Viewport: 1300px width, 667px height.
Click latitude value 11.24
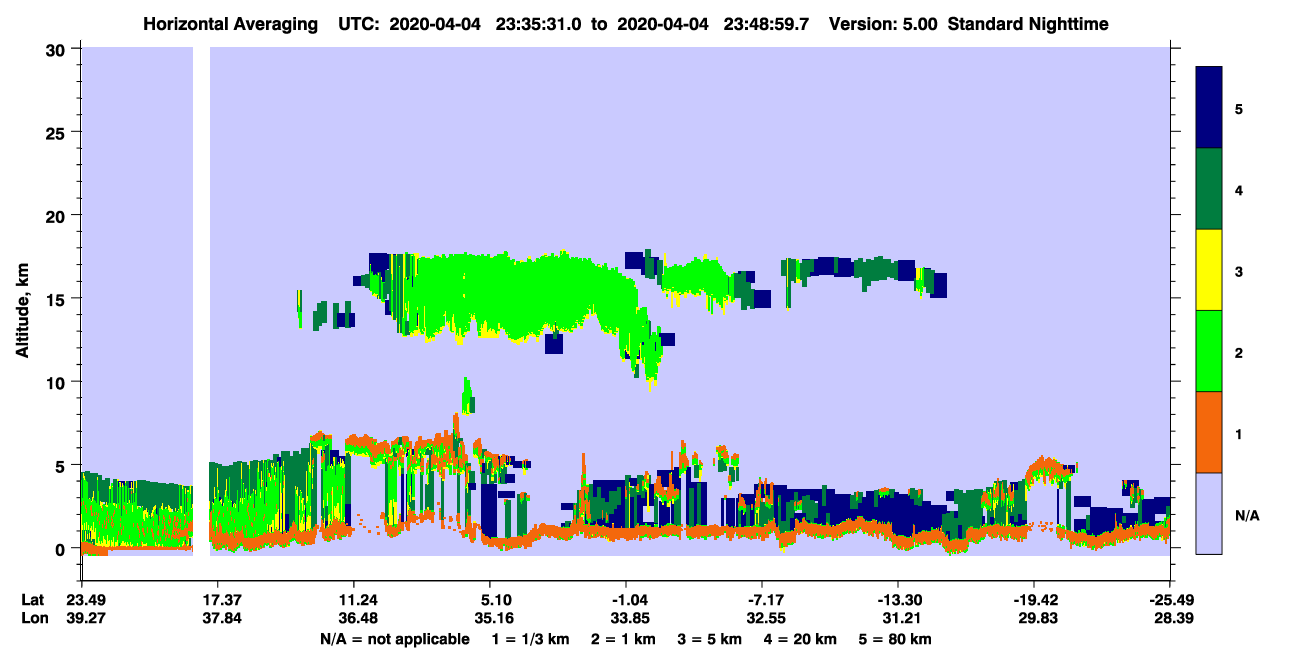coord(354,600)
